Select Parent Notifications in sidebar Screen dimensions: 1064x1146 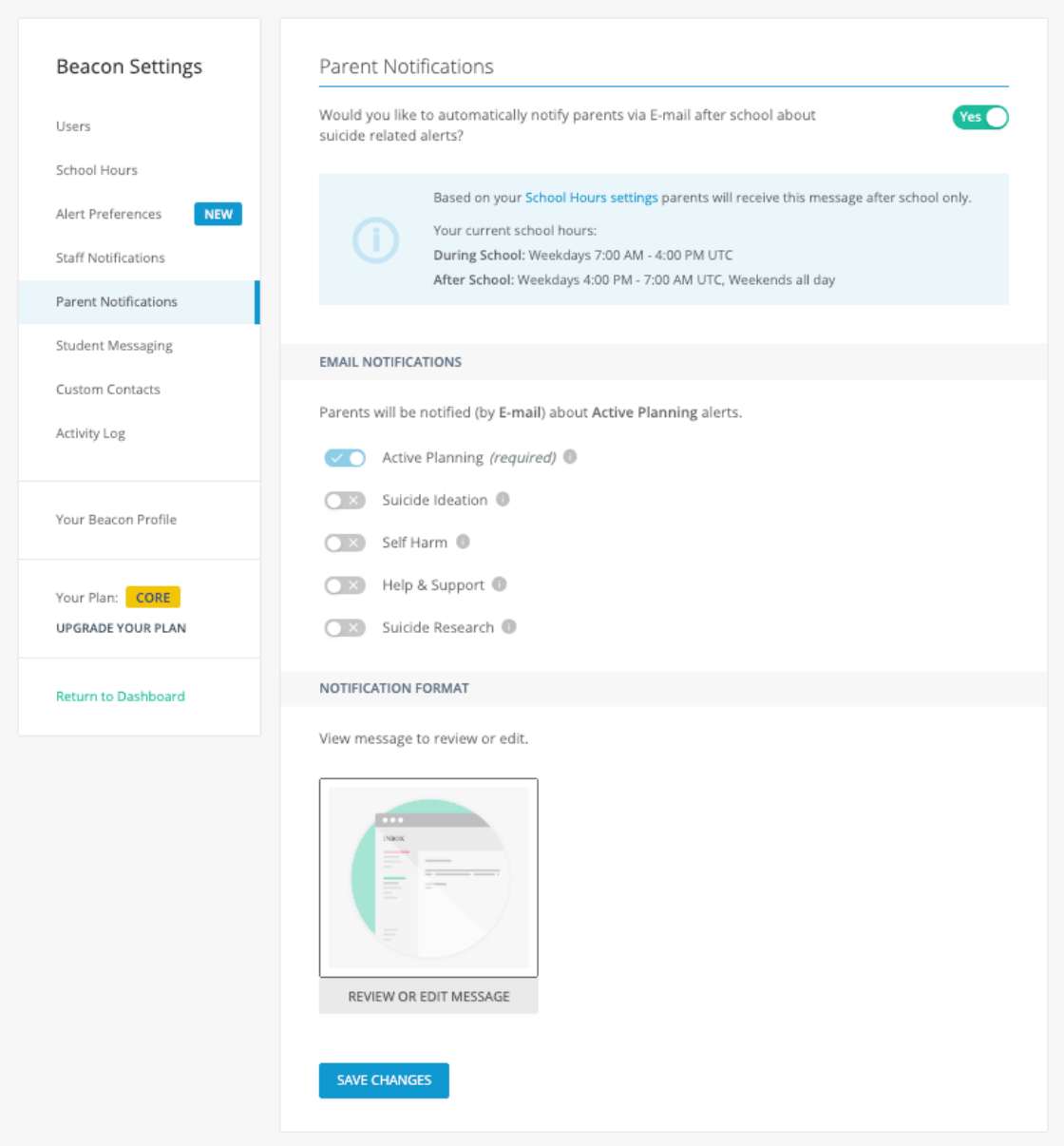point(138,302)
